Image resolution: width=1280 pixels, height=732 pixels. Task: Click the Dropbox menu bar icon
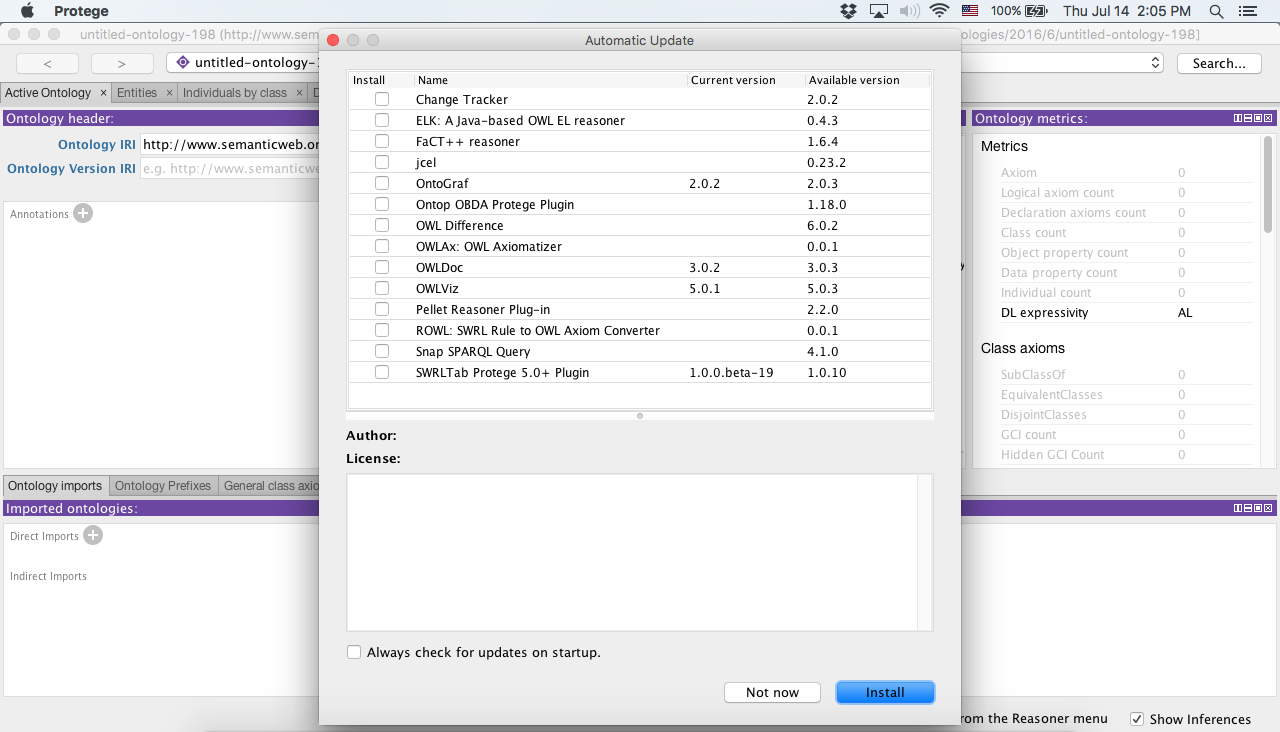849,11
